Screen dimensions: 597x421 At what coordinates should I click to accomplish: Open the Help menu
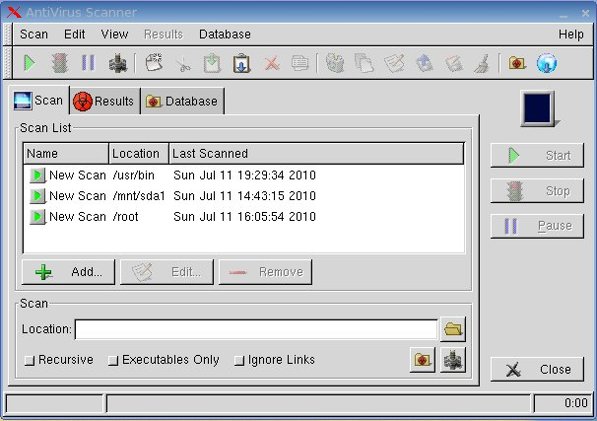point(571,34)
